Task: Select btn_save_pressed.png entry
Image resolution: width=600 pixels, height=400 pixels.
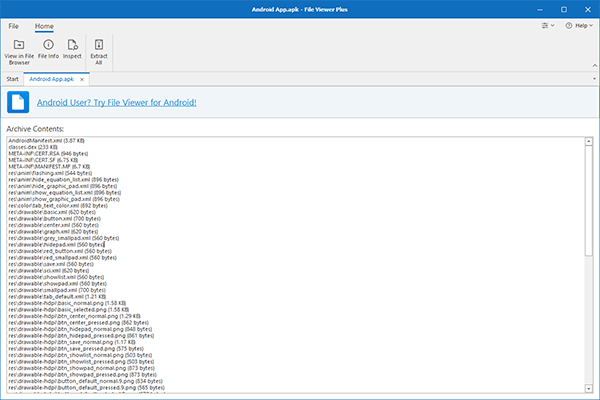Action: click(x=76, y=349)
